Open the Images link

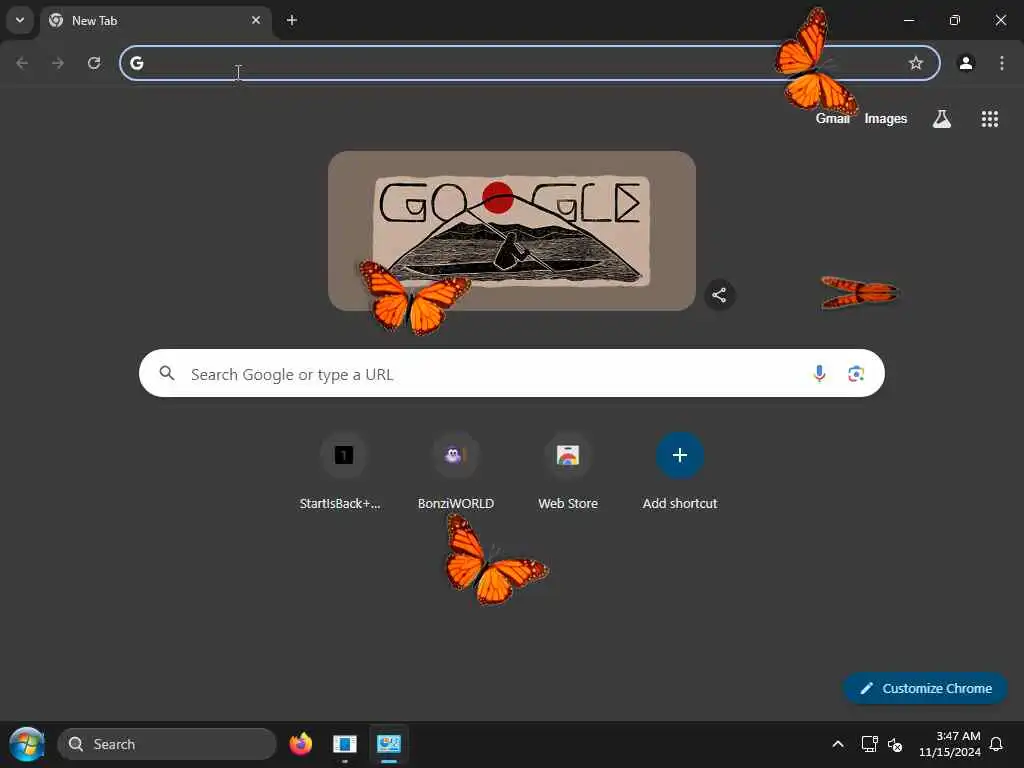click(x=886, y=118)
